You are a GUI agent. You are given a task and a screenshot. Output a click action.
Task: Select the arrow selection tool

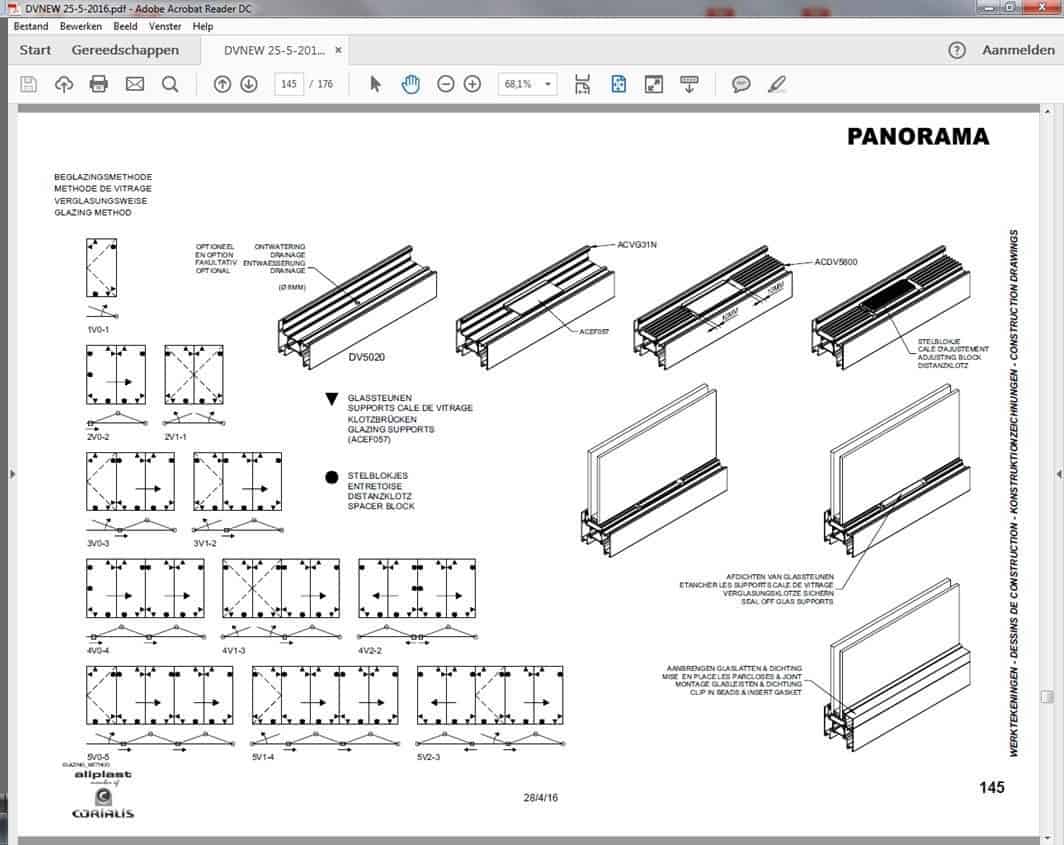376,84
